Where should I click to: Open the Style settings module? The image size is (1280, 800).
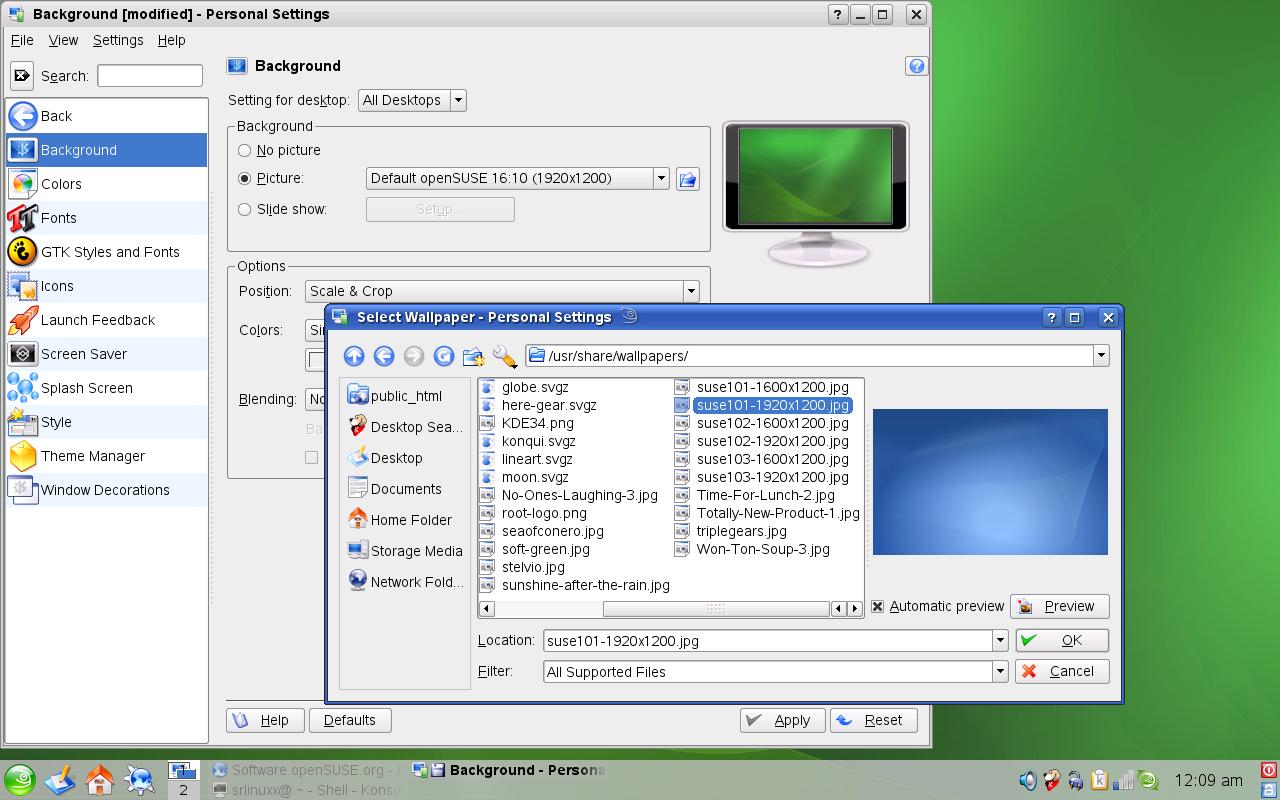107,422
